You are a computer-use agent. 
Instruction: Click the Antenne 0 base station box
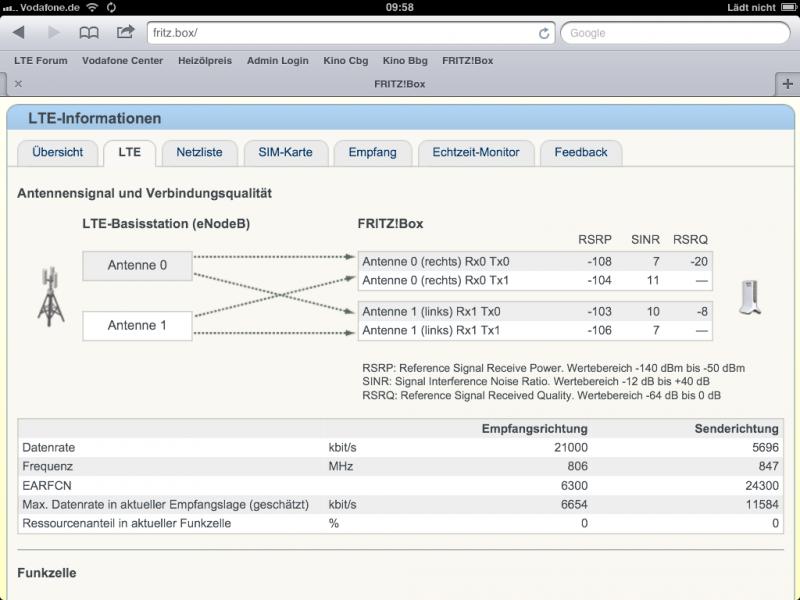(x=137, y=266)
